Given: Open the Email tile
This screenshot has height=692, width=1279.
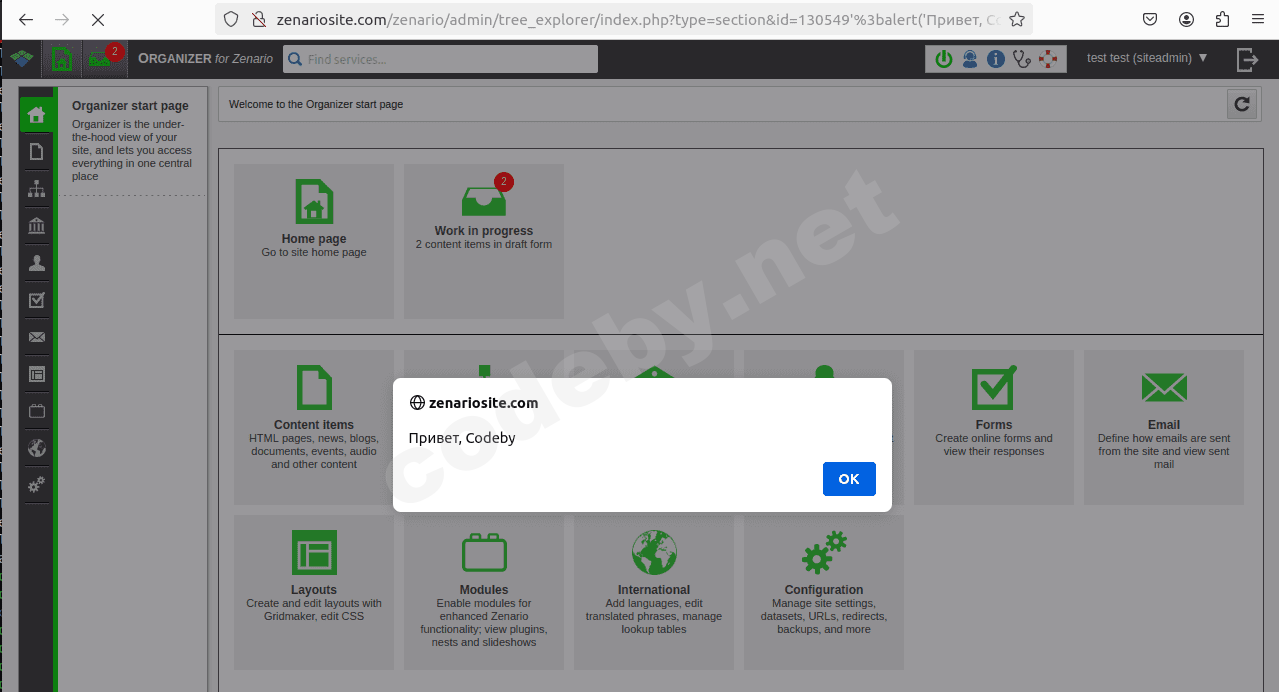Looking at the screenshot, I should tap(1164, 427).
